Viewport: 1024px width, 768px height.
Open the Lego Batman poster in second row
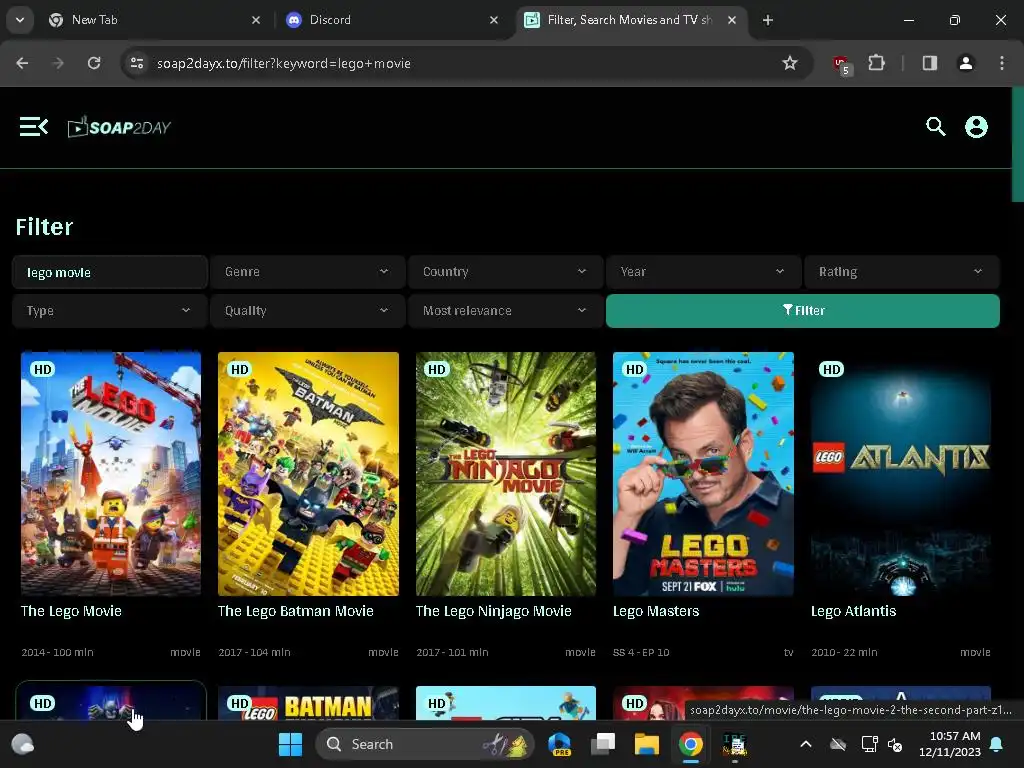pos(308,703)
